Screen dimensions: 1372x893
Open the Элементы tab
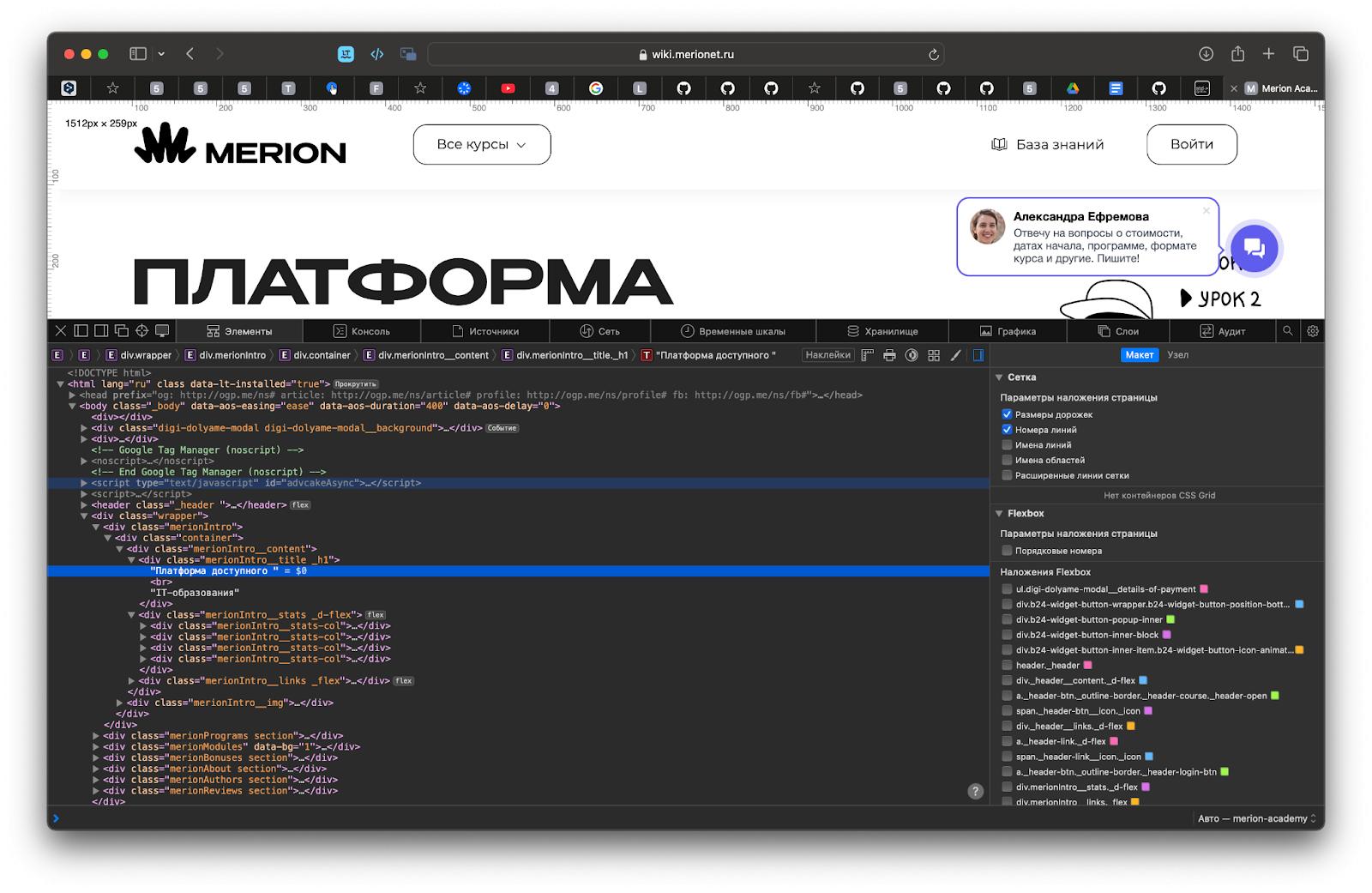(x=239, y=331)
